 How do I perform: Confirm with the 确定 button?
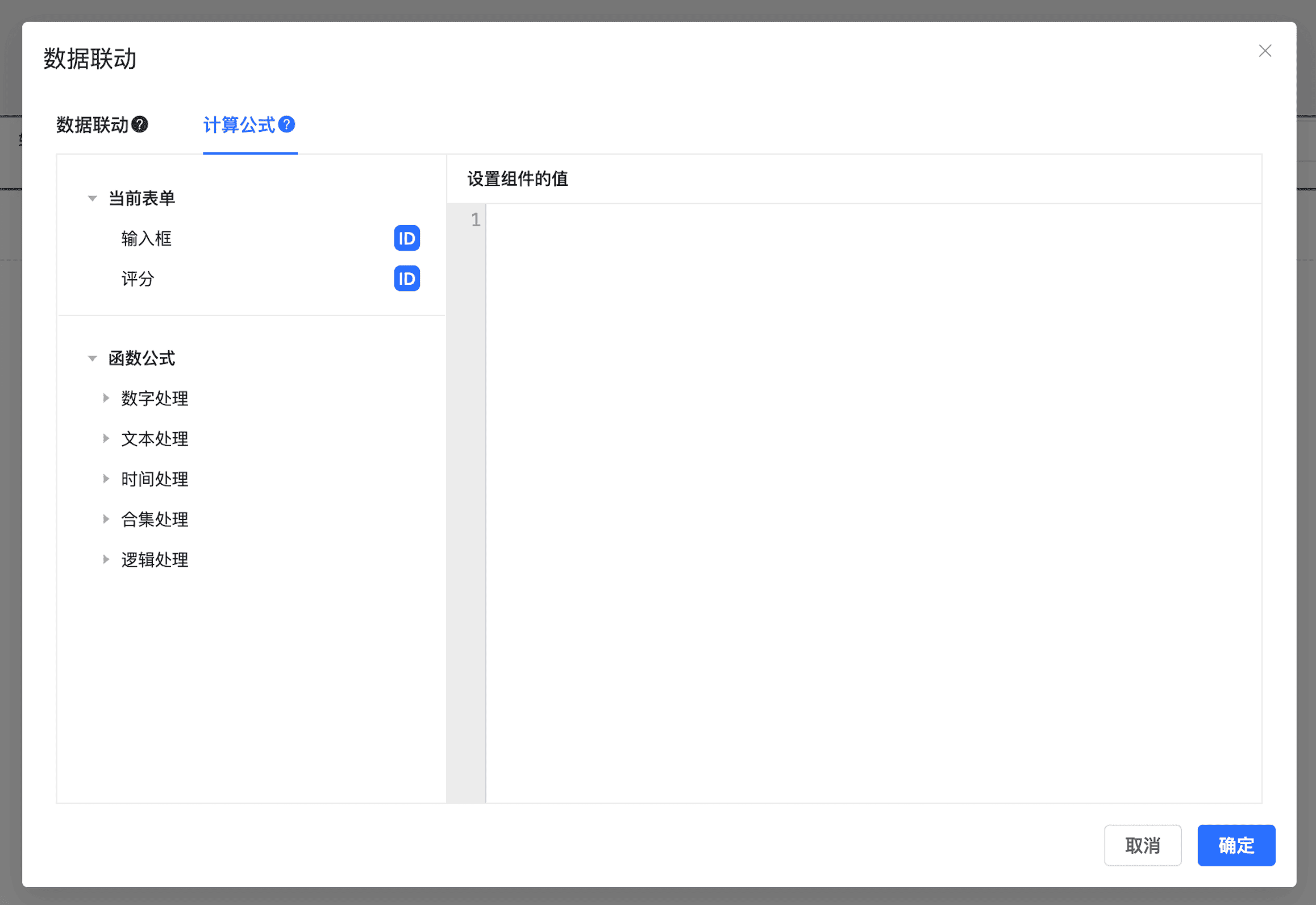click(x=1236, y=845)
